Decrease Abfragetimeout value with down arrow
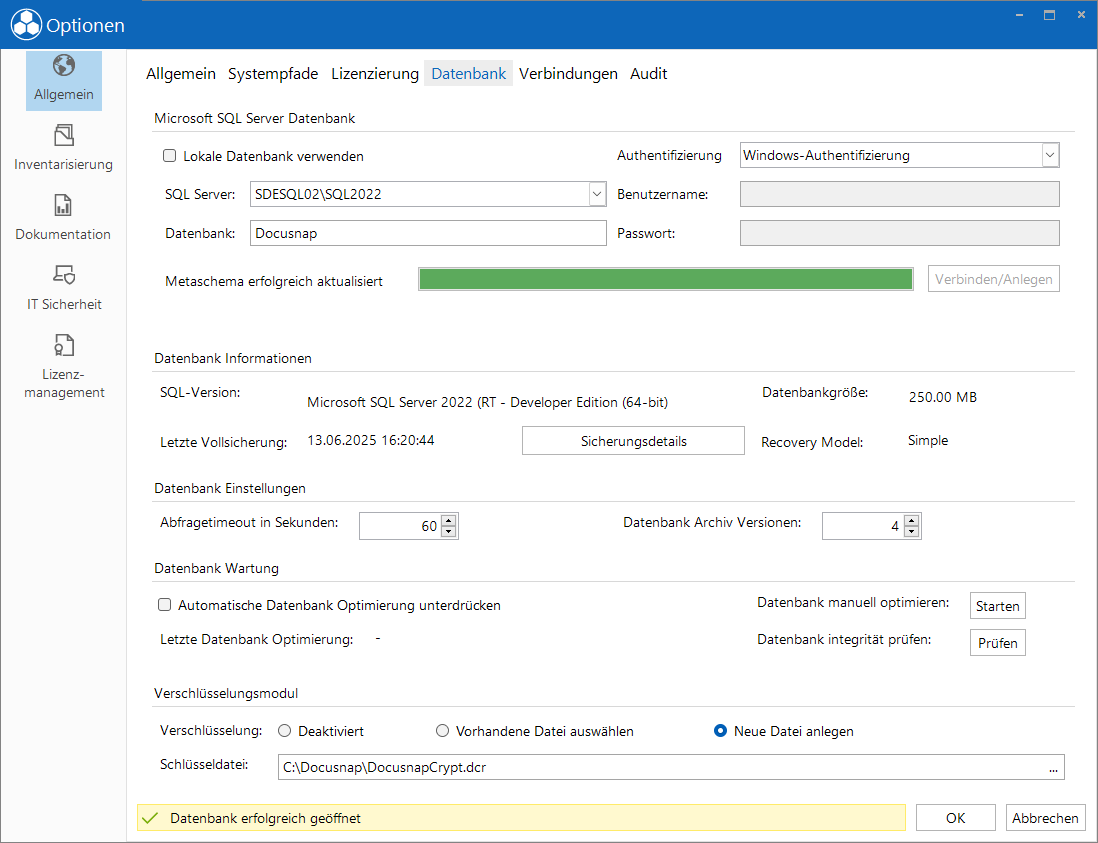The image size is (1098, 843). tap(449, 531)
